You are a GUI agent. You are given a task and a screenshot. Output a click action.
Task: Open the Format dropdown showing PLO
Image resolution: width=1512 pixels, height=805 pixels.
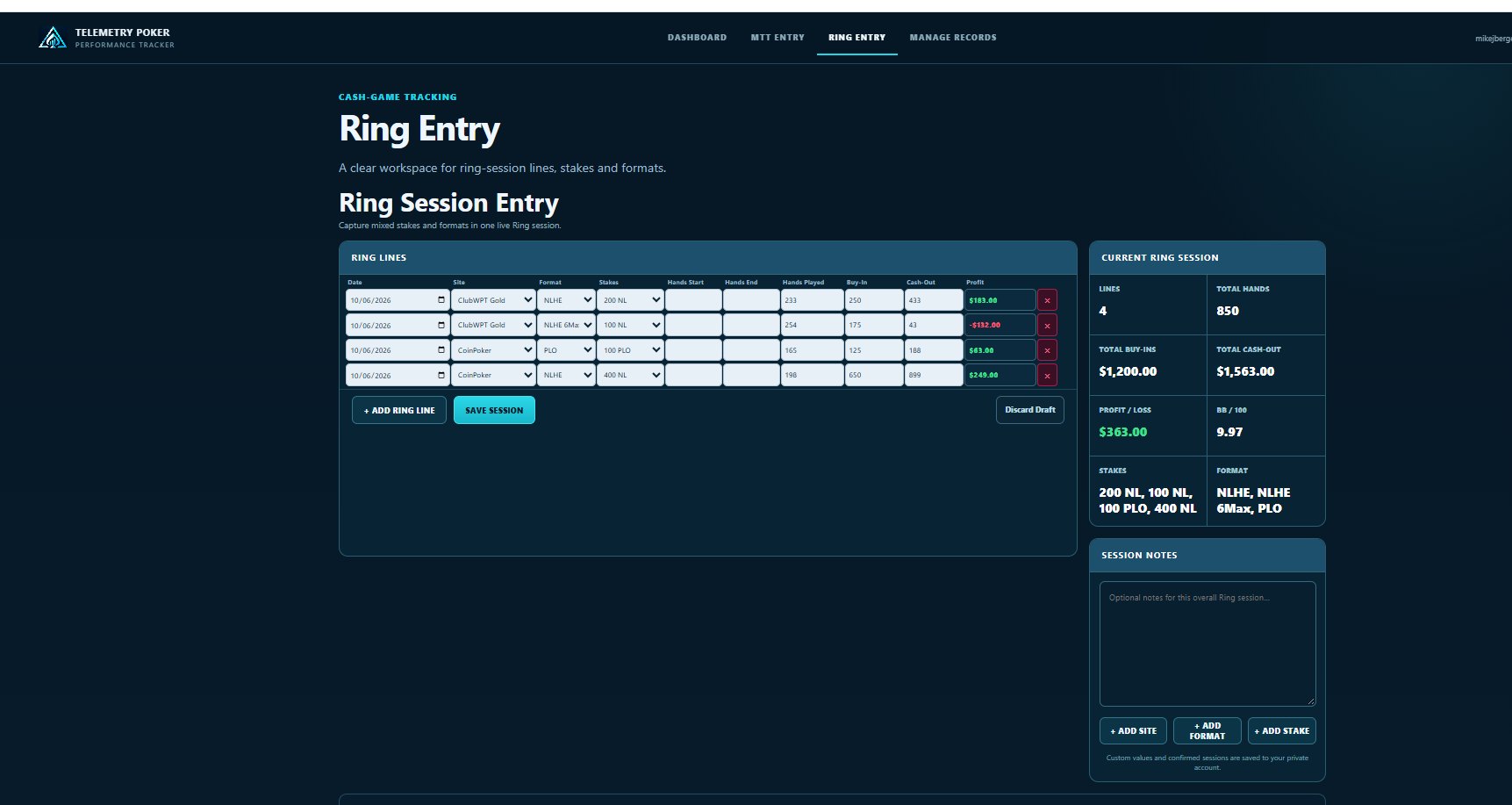point(566,350)
